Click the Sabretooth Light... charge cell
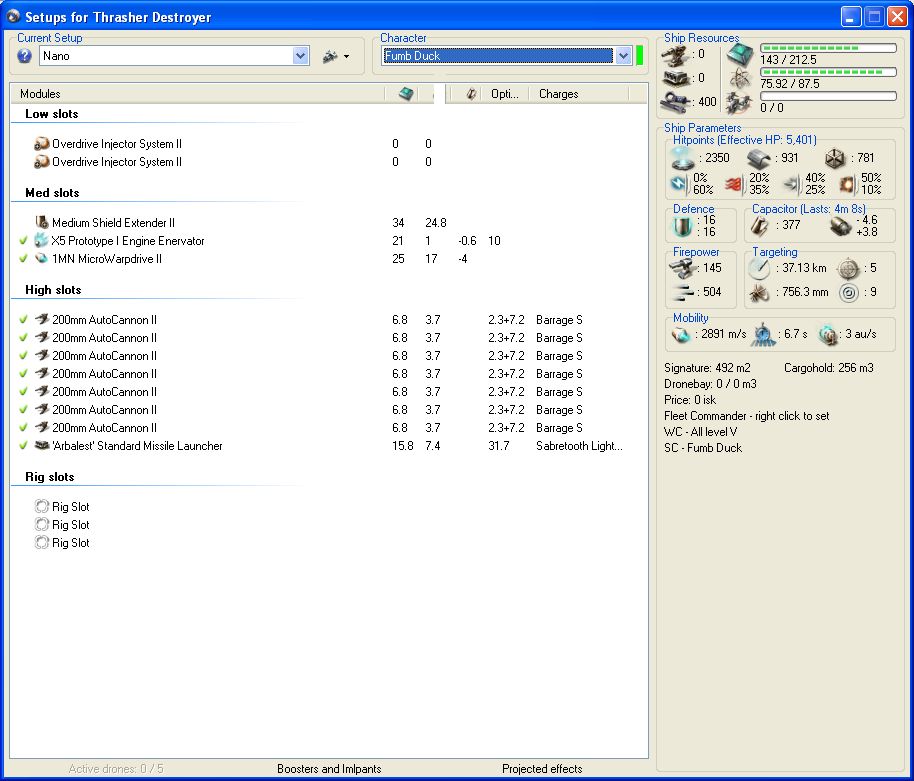The width and height of the screenshot is (914, 781). (579, 446)
